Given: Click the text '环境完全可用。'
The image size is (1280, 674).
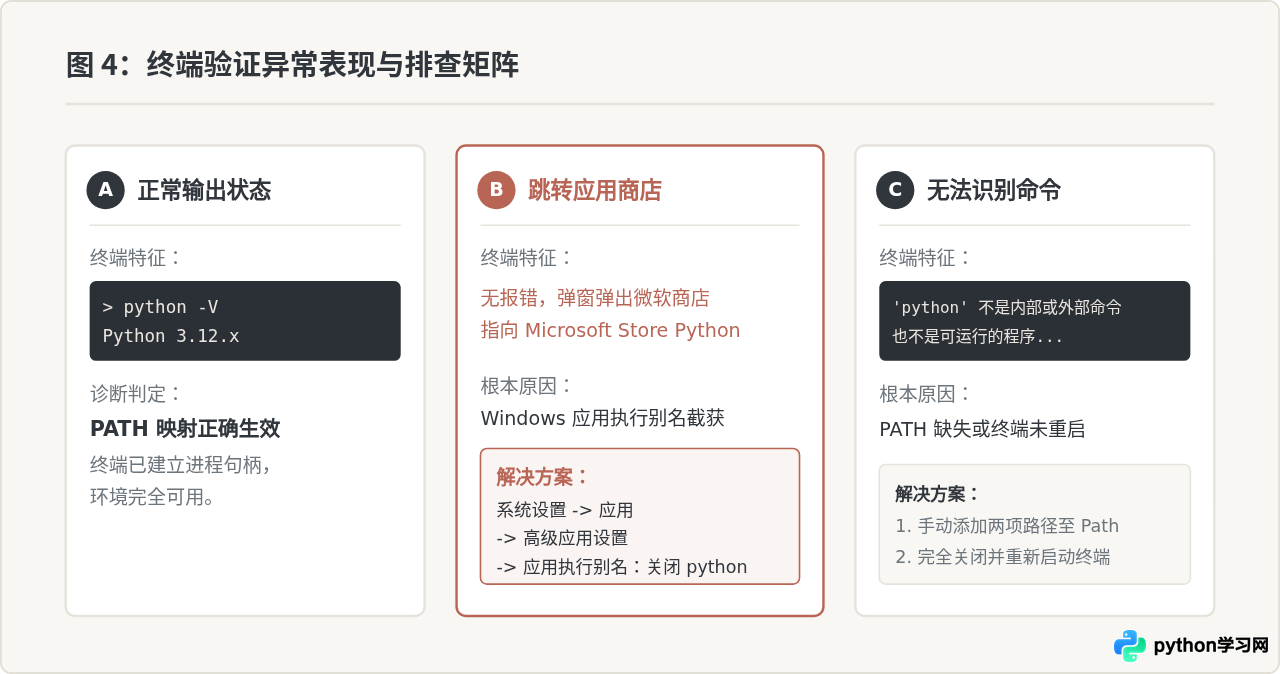Looking at the screenshot, I should pyautogui.click(x=153, y=497).
